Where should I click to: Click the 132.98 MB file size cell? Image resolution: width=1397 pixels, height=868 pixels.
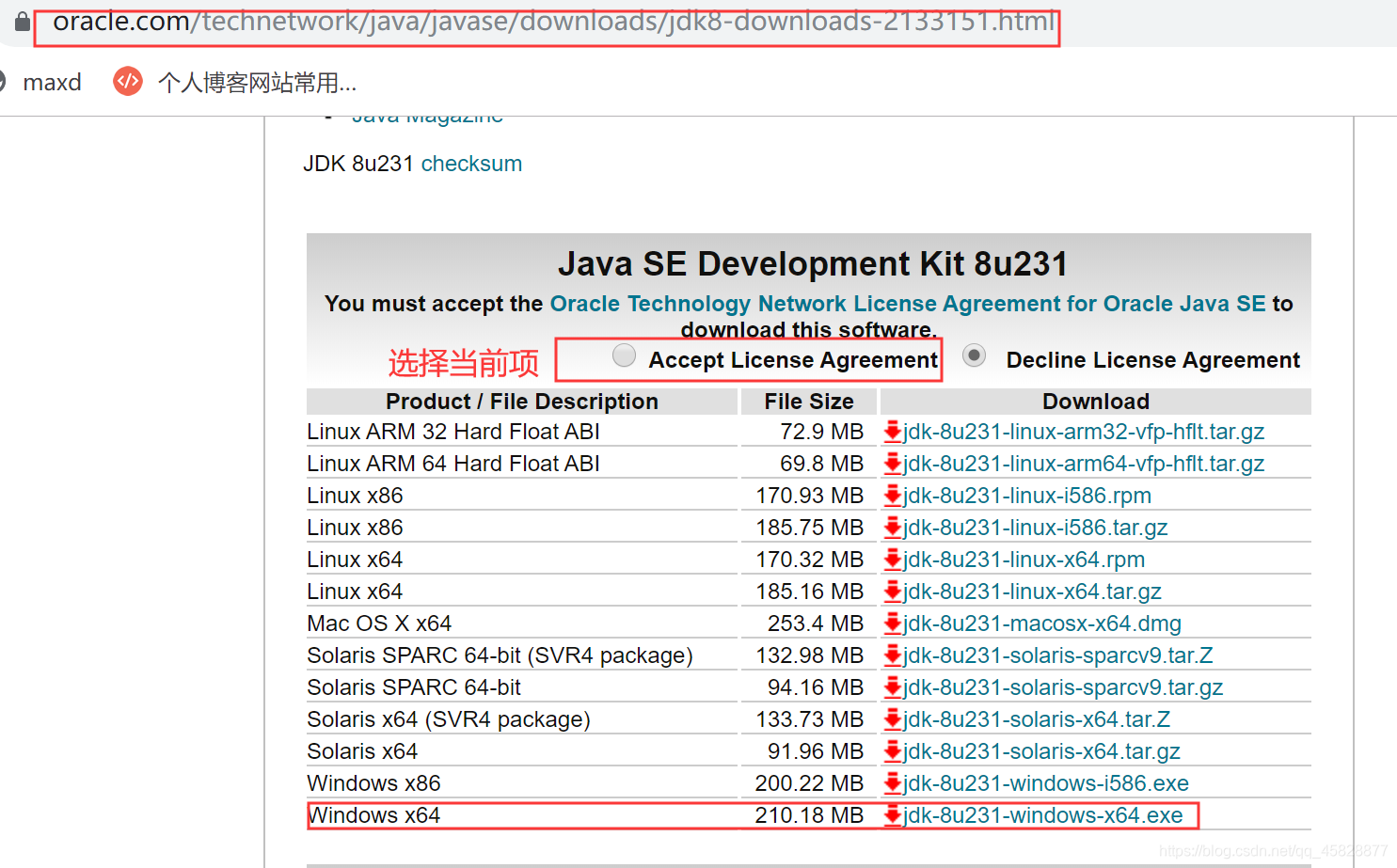[809, 655]
